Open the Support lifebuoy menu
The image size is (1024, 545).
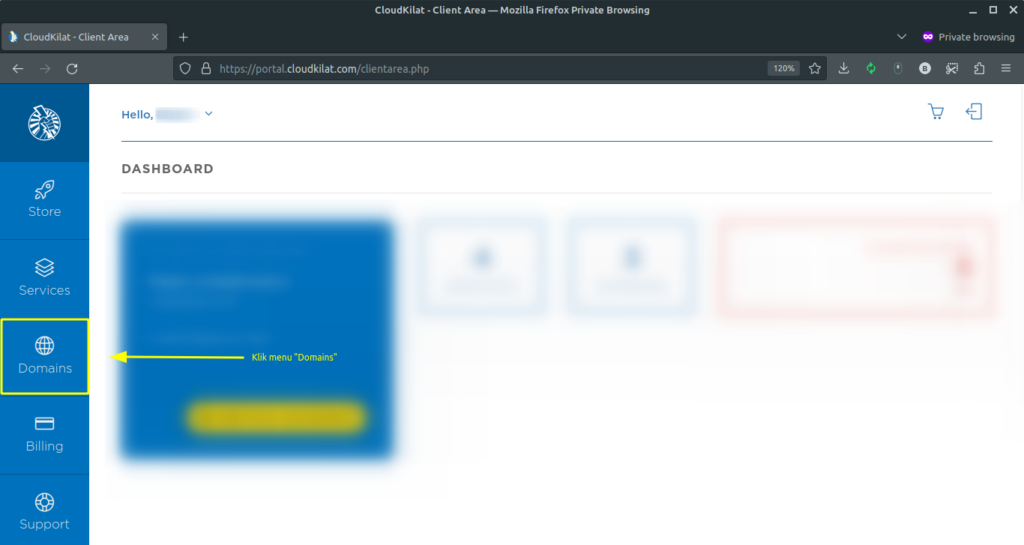(44, 511)
